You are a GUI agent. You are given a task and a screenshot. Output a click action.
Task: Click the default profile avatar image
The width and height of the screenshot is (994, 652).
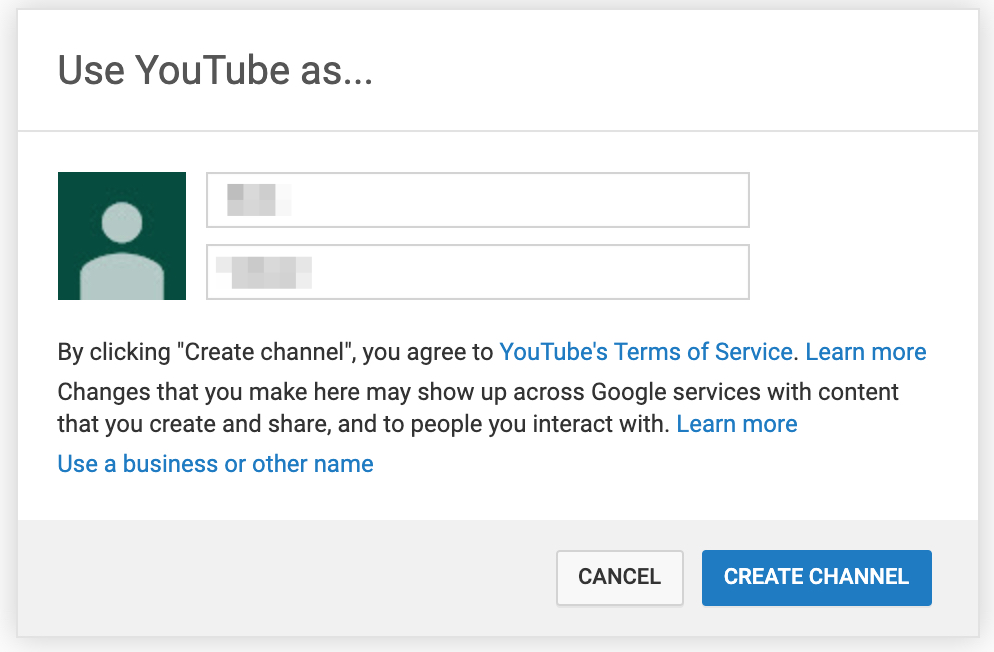pos(122,236)
